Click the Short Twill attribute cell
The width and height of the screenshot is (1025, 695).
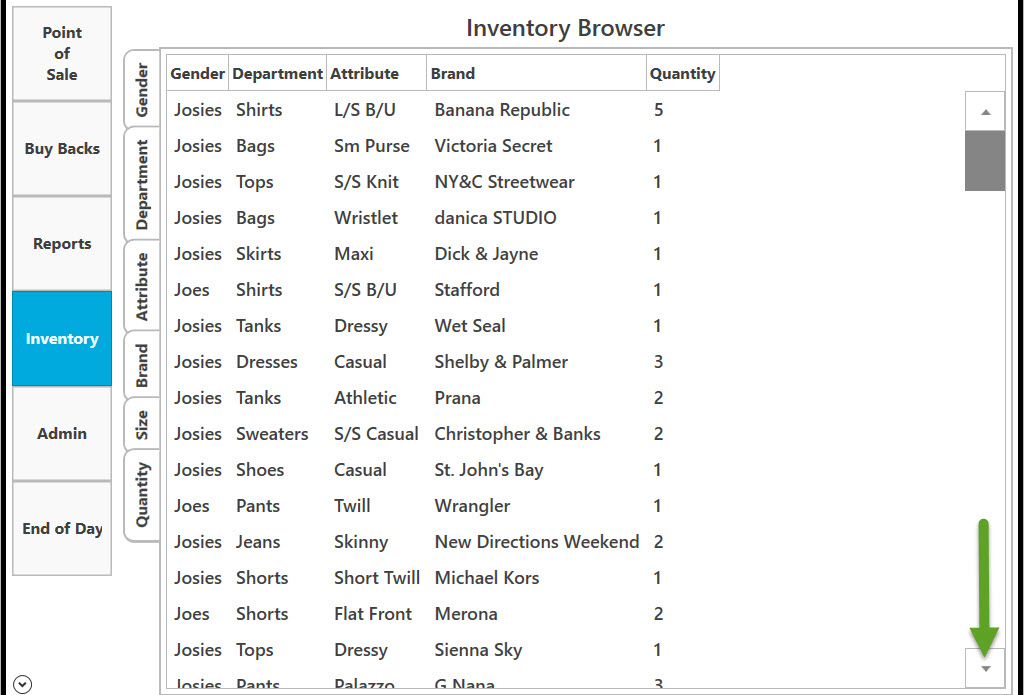377,577
